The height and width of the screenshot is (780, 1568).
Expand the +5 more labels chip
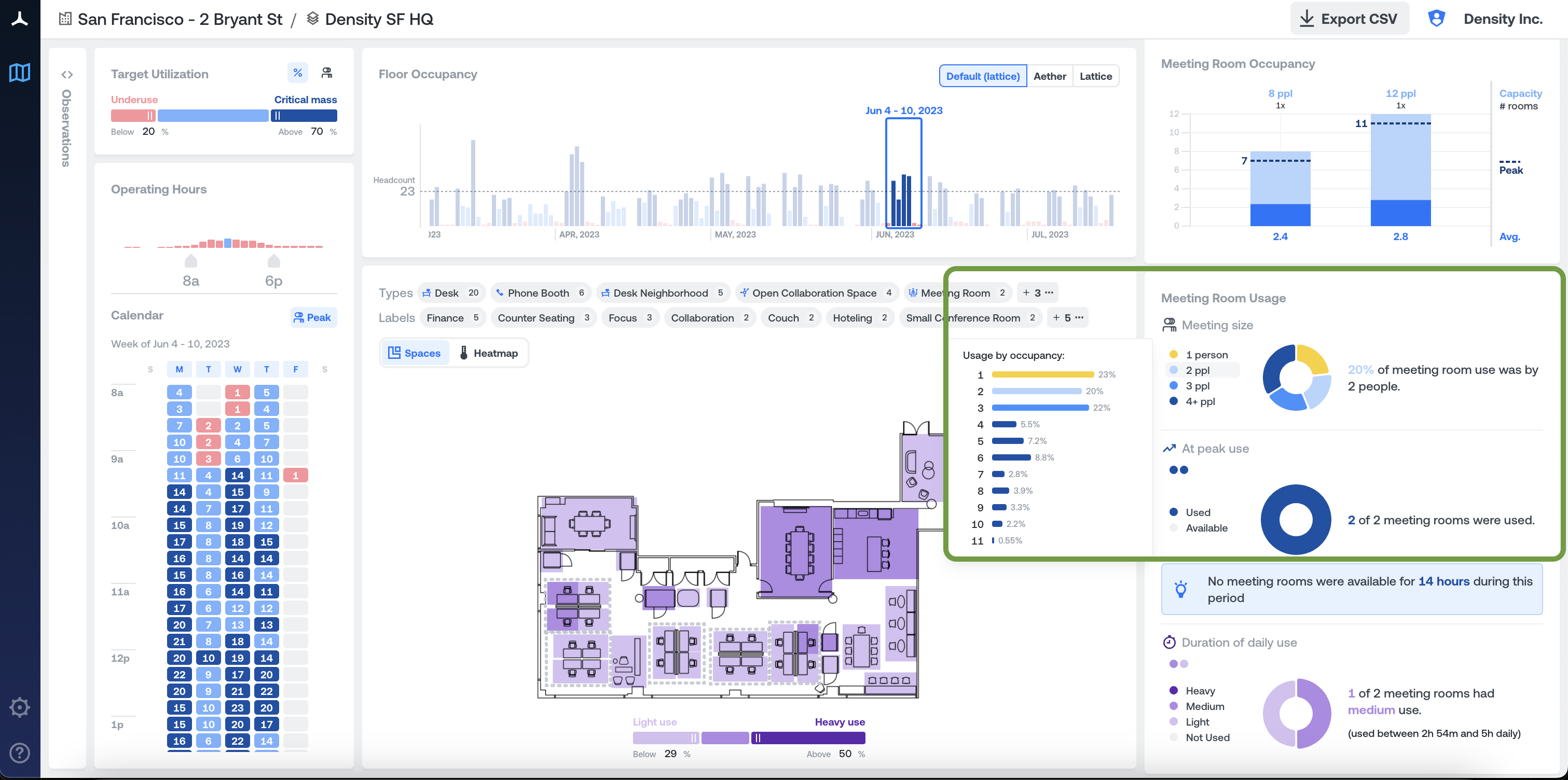1068,317
